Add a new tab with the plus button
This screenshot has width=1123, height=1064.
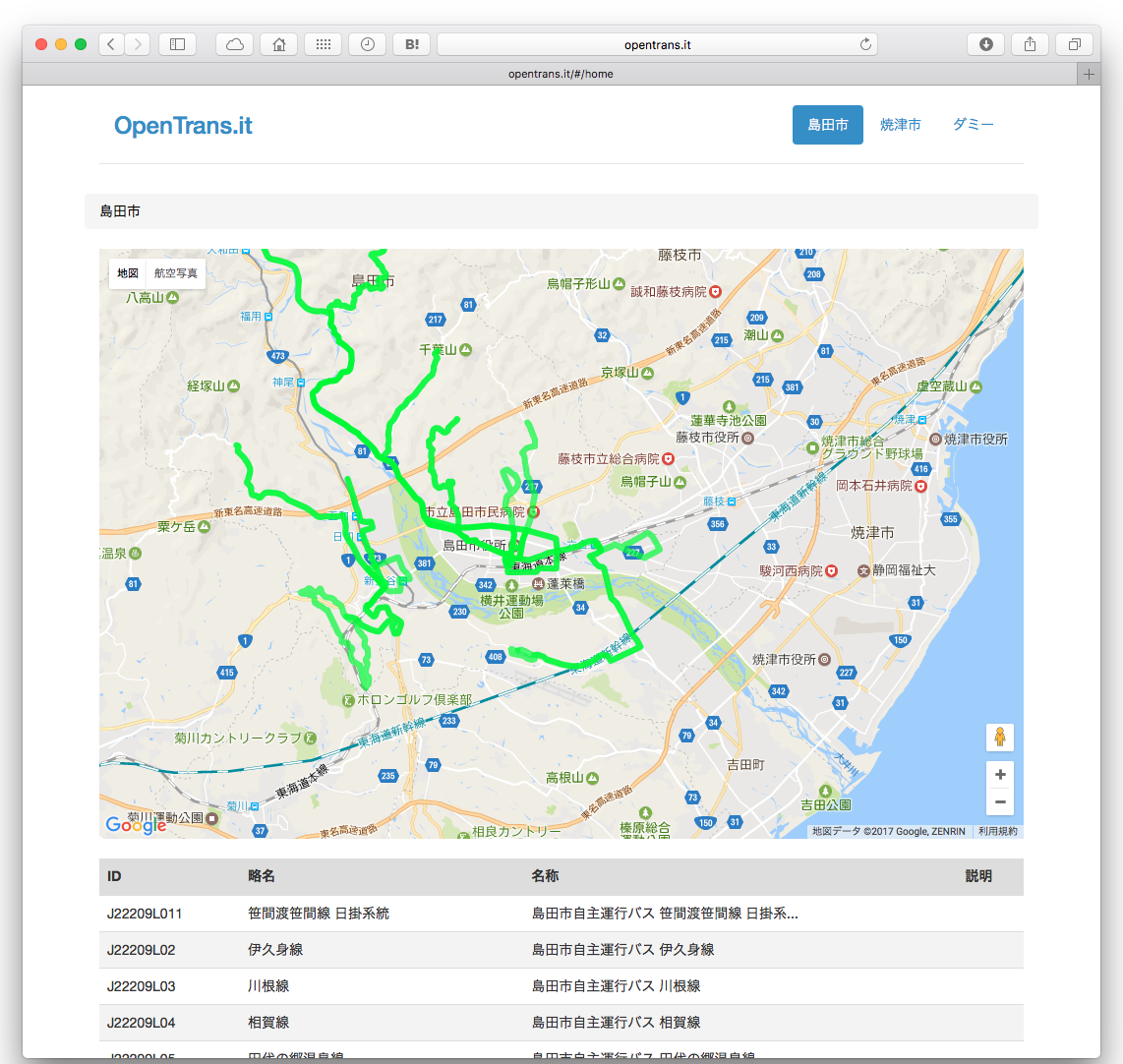click(1089, 74)
